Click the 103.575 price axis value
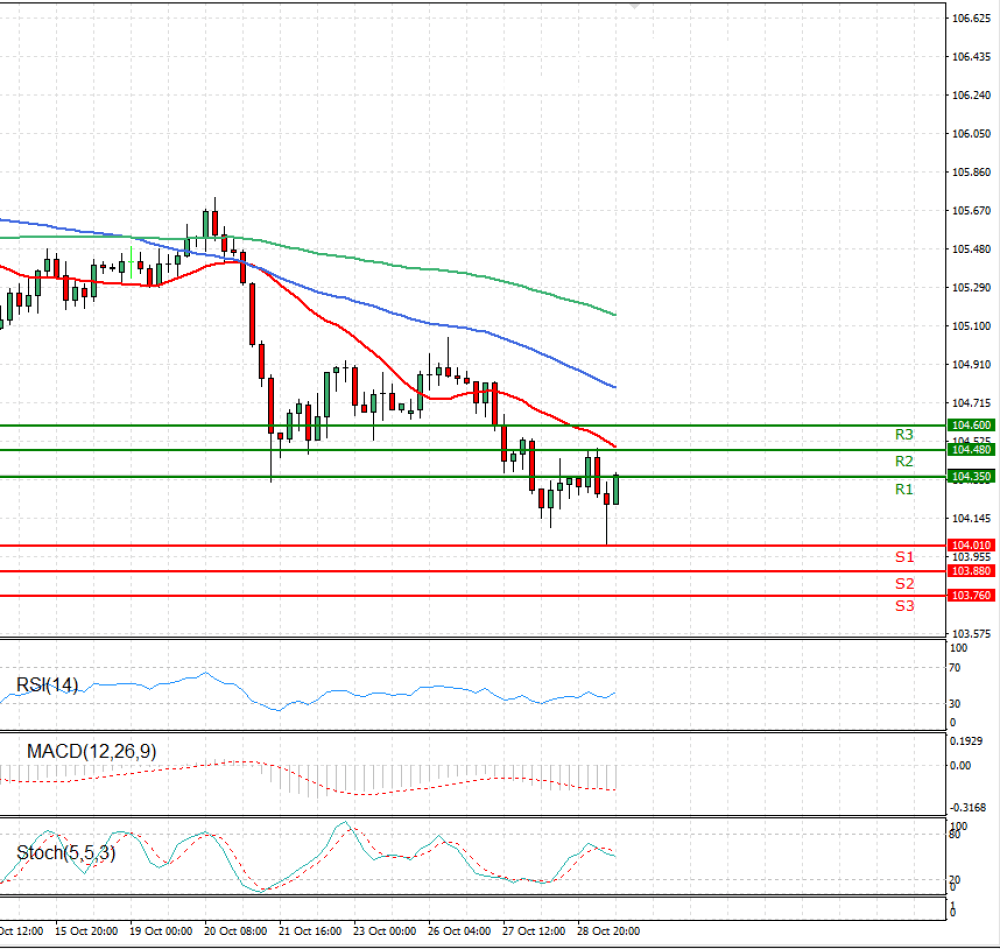This screenshot has width=1000, height=949. click(x=971, y=634)
